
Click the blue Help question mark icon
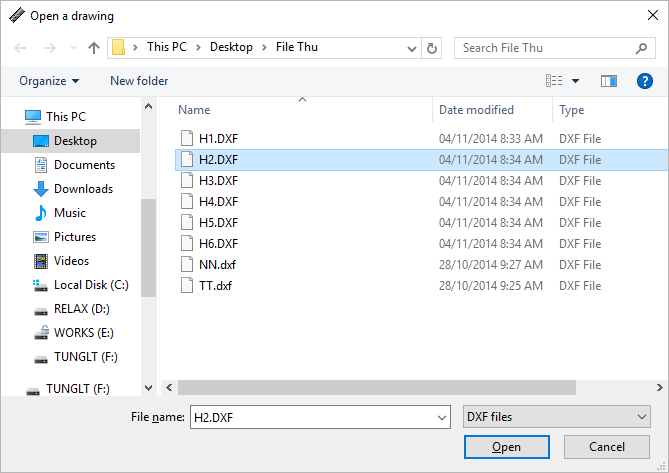click(x=645, y=81)
